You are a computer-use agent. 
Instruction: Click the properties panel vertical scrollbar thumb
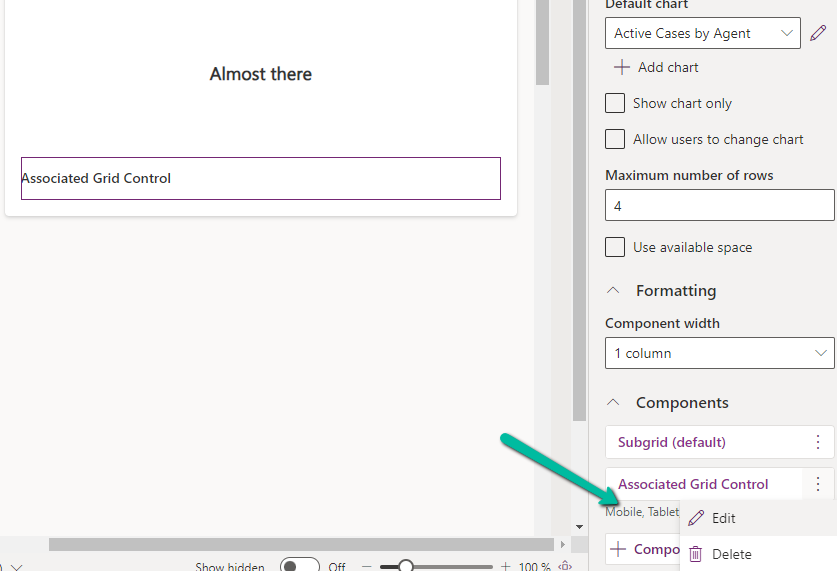click(580, 210)
